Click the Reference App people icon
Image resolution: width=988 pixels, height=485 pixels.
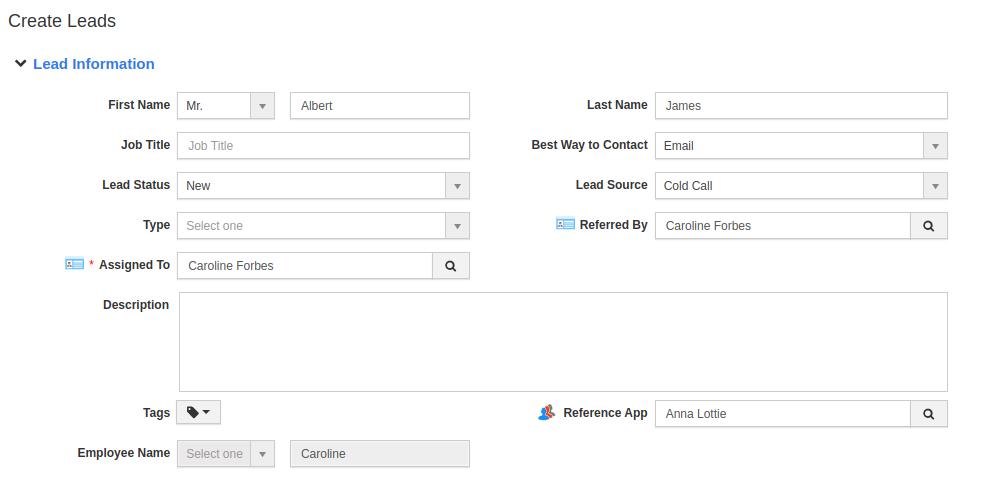point(547,413)
